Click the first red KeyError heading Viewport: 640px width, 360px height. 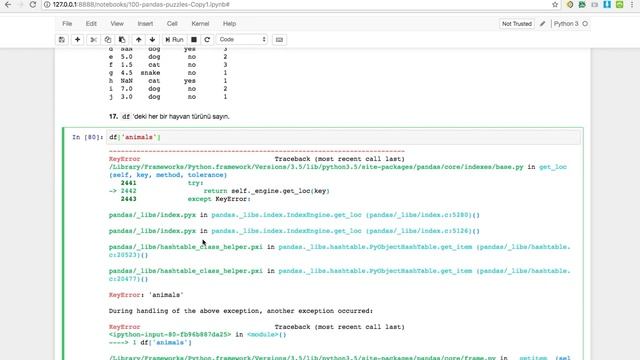point(124,159)
